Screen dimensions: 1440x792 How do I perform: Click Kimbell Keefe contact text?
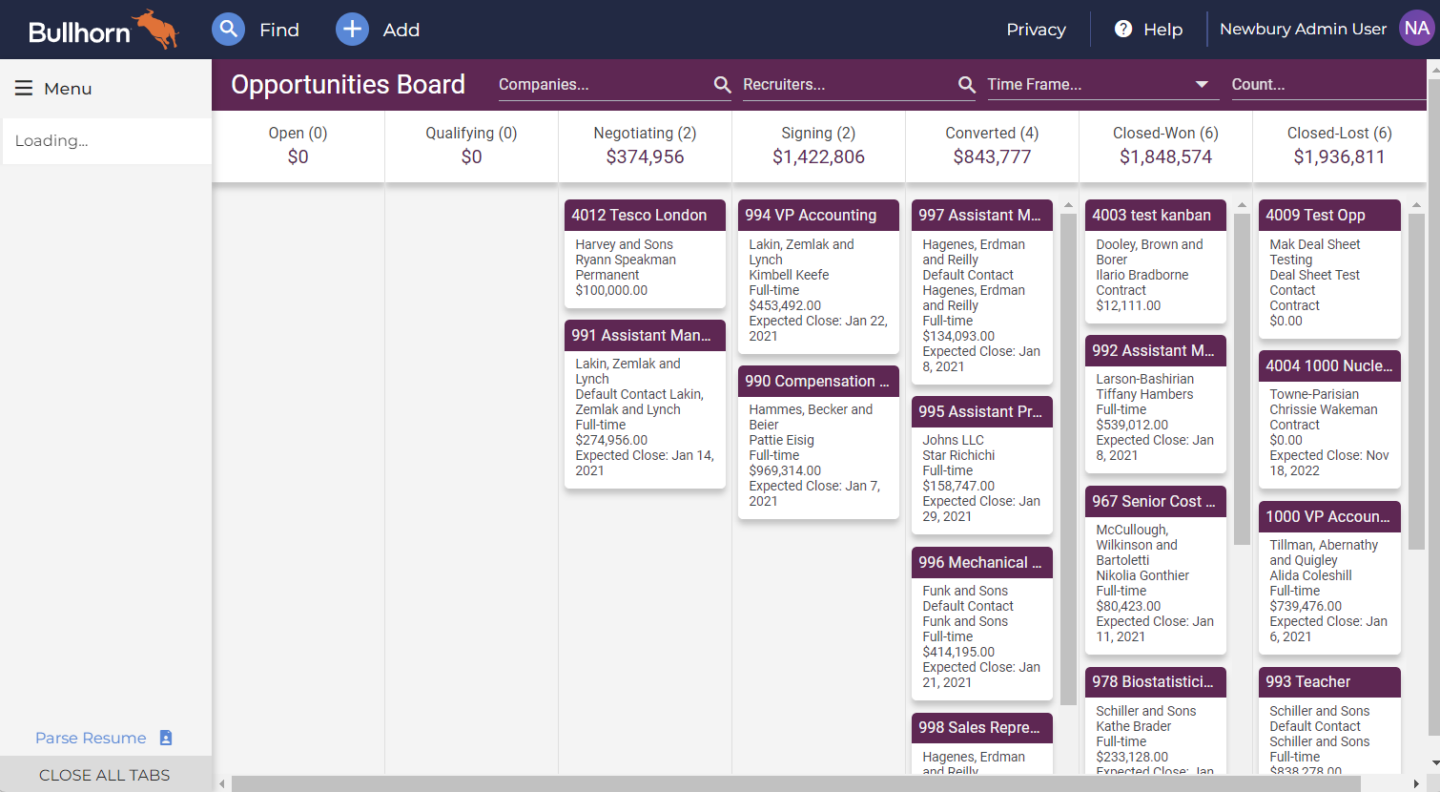click(789, 275)
